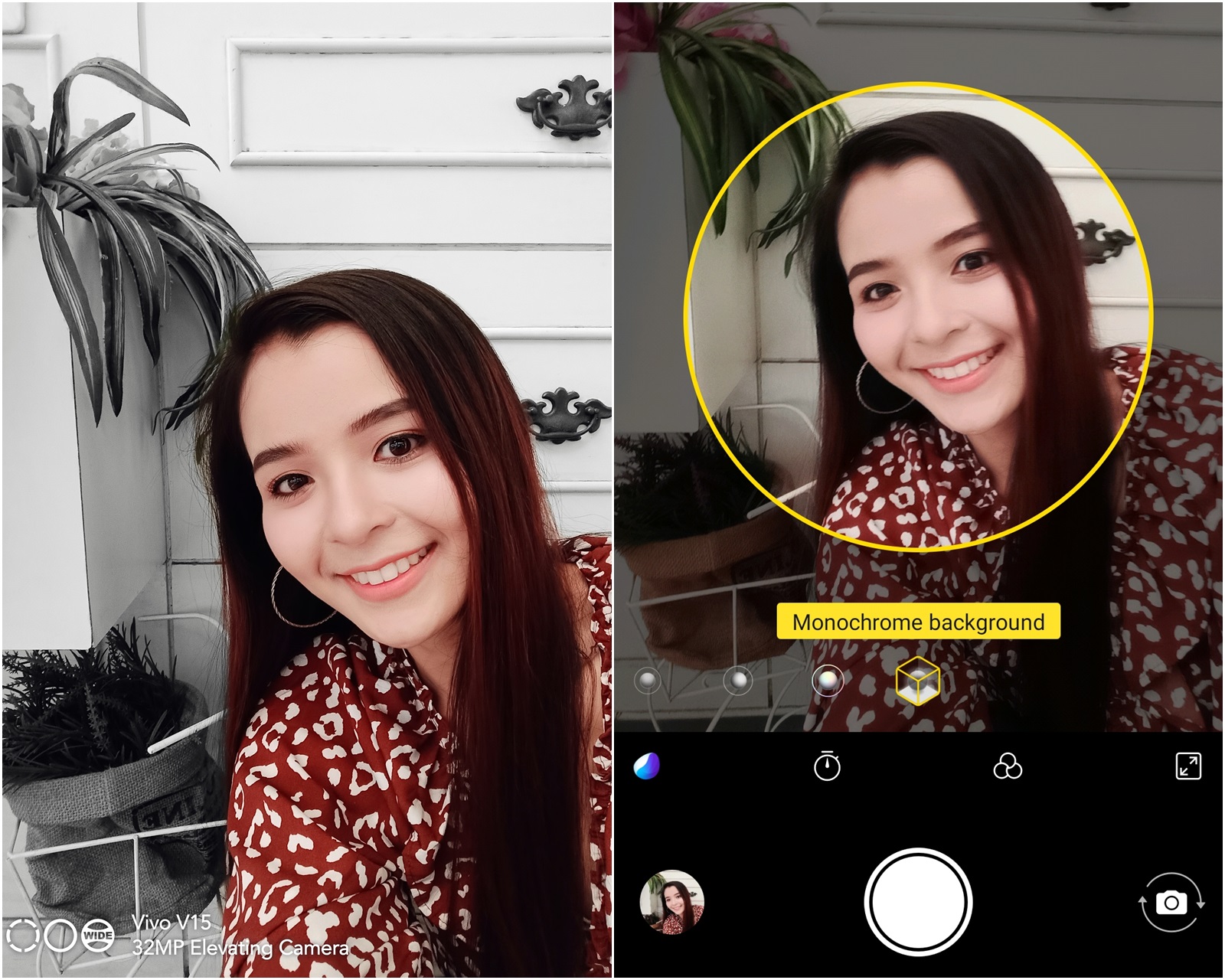Click the 'Monochrome background' label
1225x980 pixels.
(x=918, y=622)
